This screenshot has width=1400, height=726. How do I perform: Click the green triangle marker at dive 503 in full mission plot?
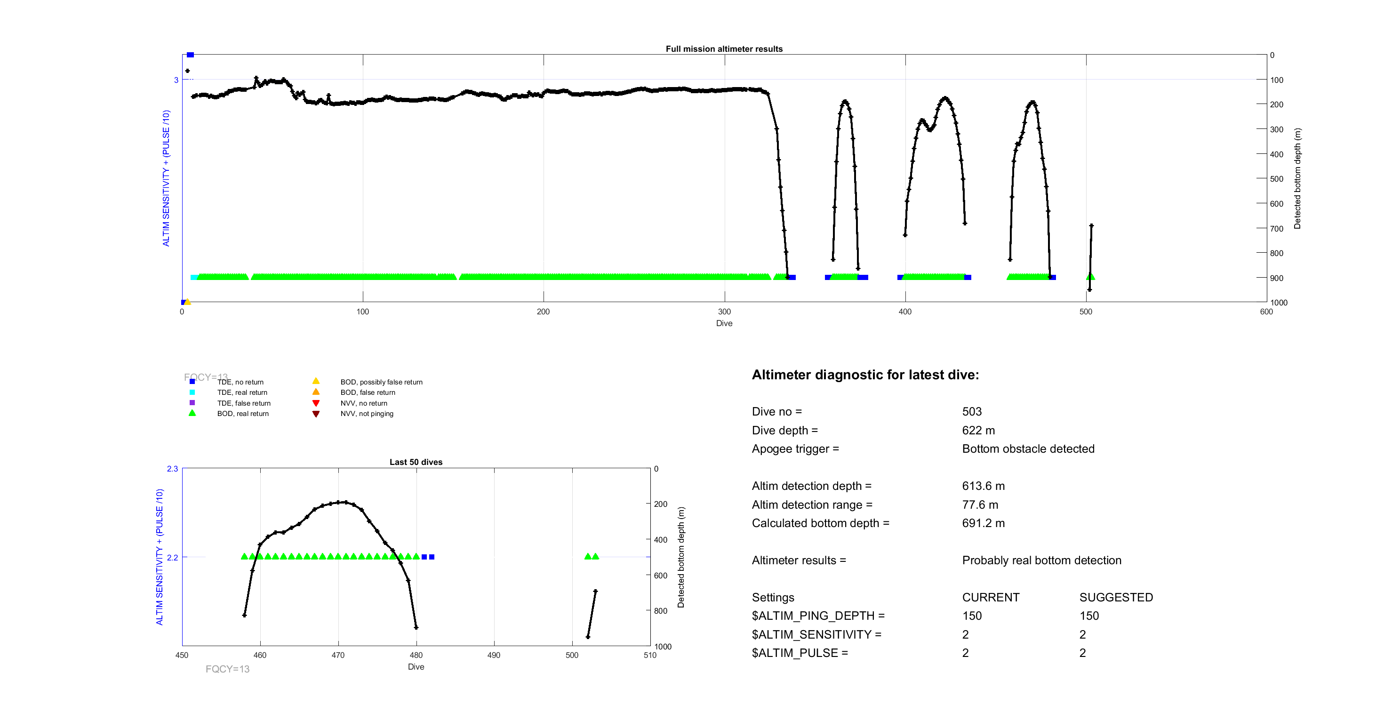(1090, 277)
